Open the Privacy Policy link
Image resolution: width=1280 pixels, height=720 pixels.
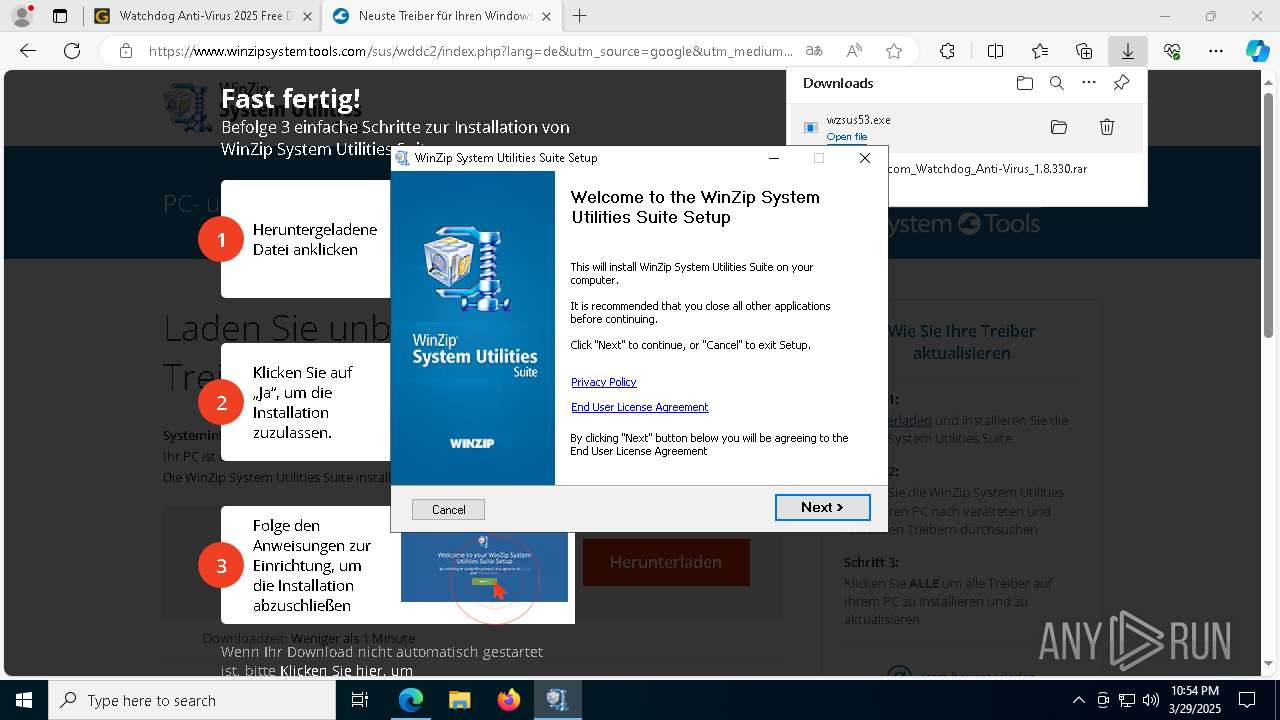pos(603,382)
